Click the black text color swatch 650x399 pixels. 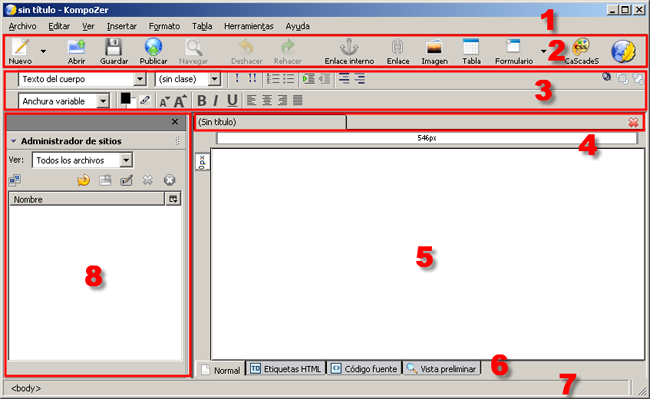click(x=126, y=99)
